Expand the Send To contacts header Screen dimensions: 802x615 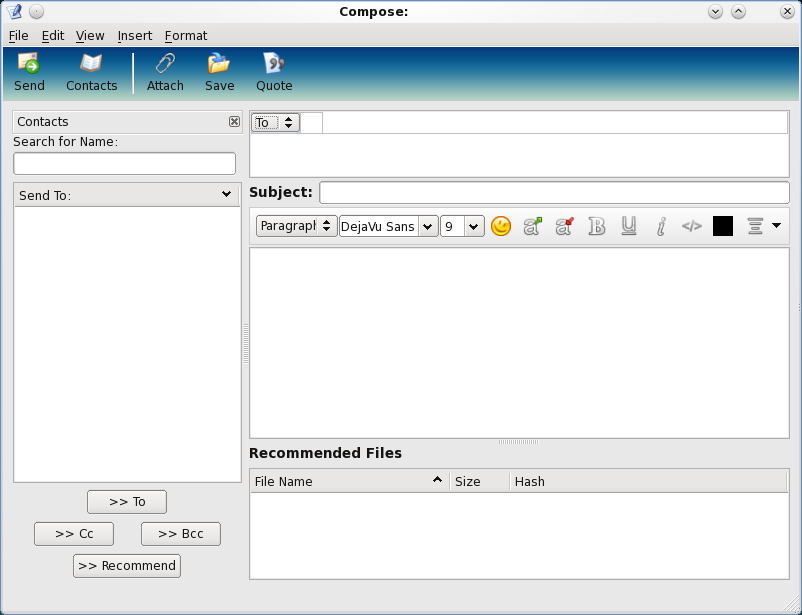tap(127, 195)
